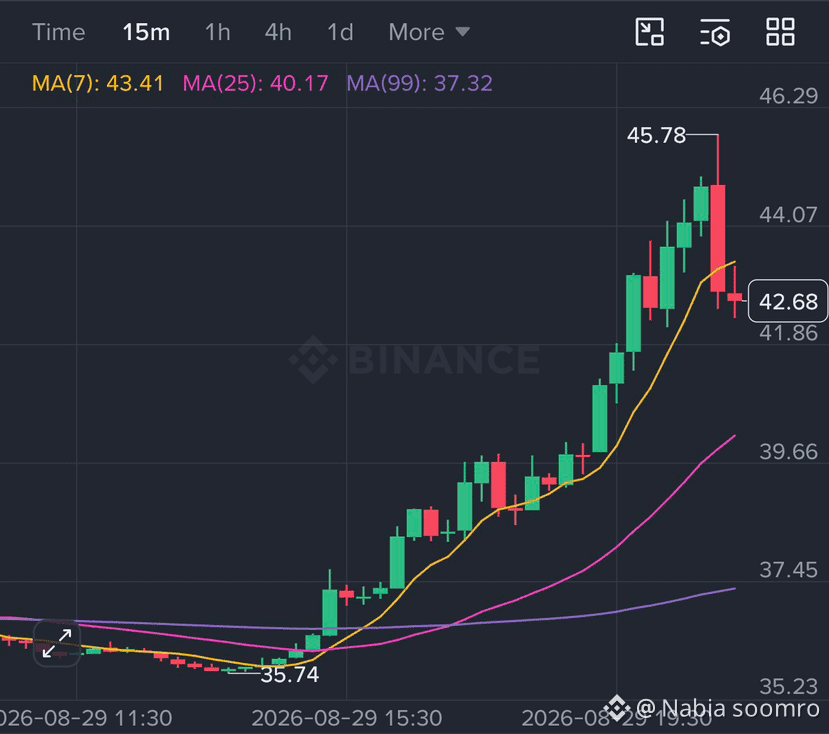Select the Time chart interval

click(x=59, y=32)
